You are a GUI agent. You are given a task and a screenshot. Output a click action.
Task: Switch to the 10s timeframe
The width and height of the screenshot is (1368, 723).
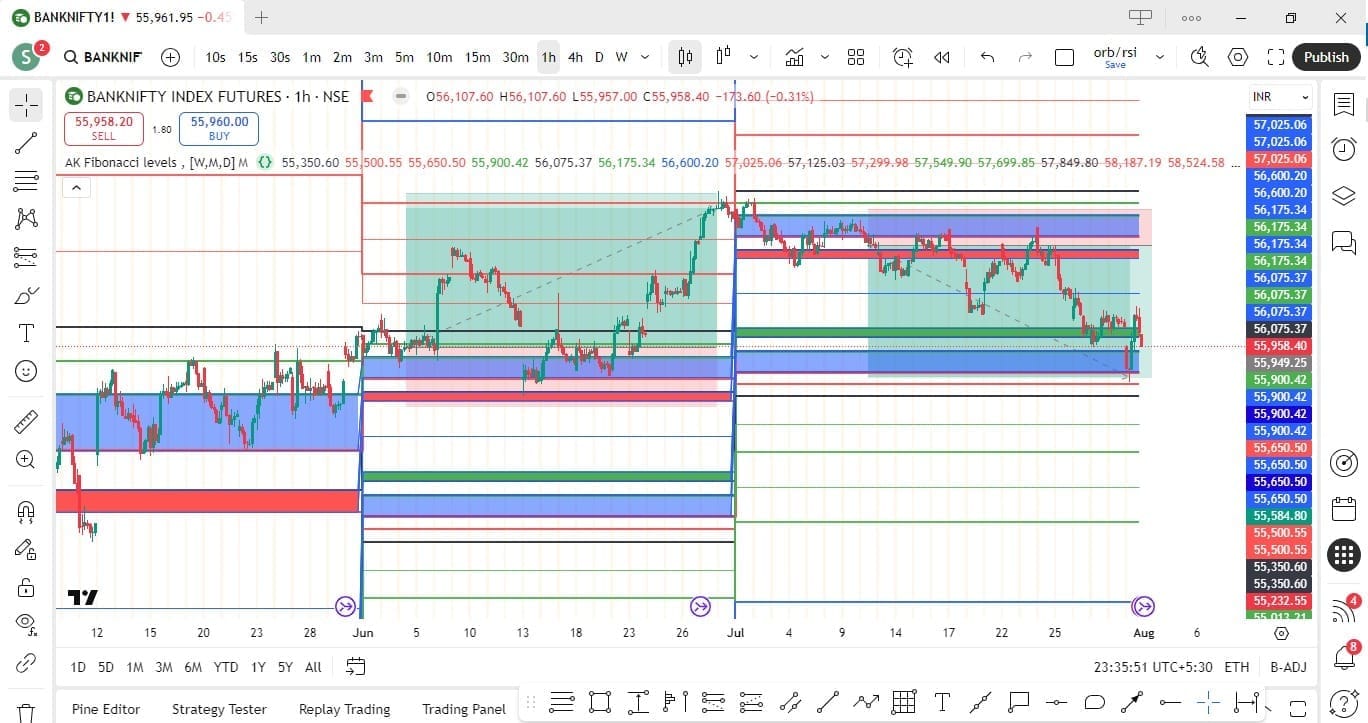(x=215, y=57)
